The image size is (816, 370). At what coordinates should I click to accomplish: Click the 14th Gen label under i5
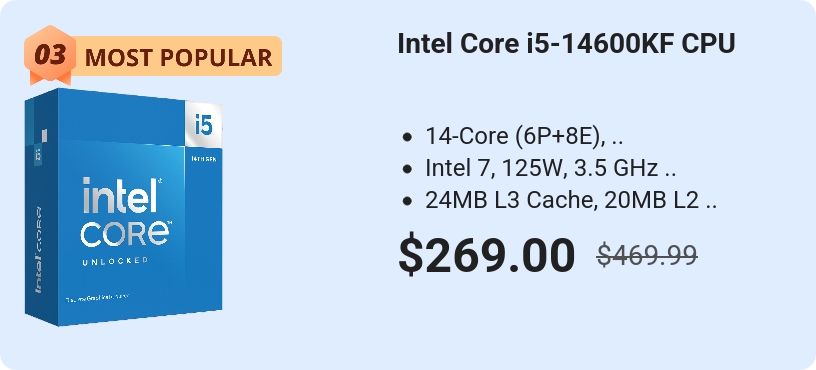203,158
